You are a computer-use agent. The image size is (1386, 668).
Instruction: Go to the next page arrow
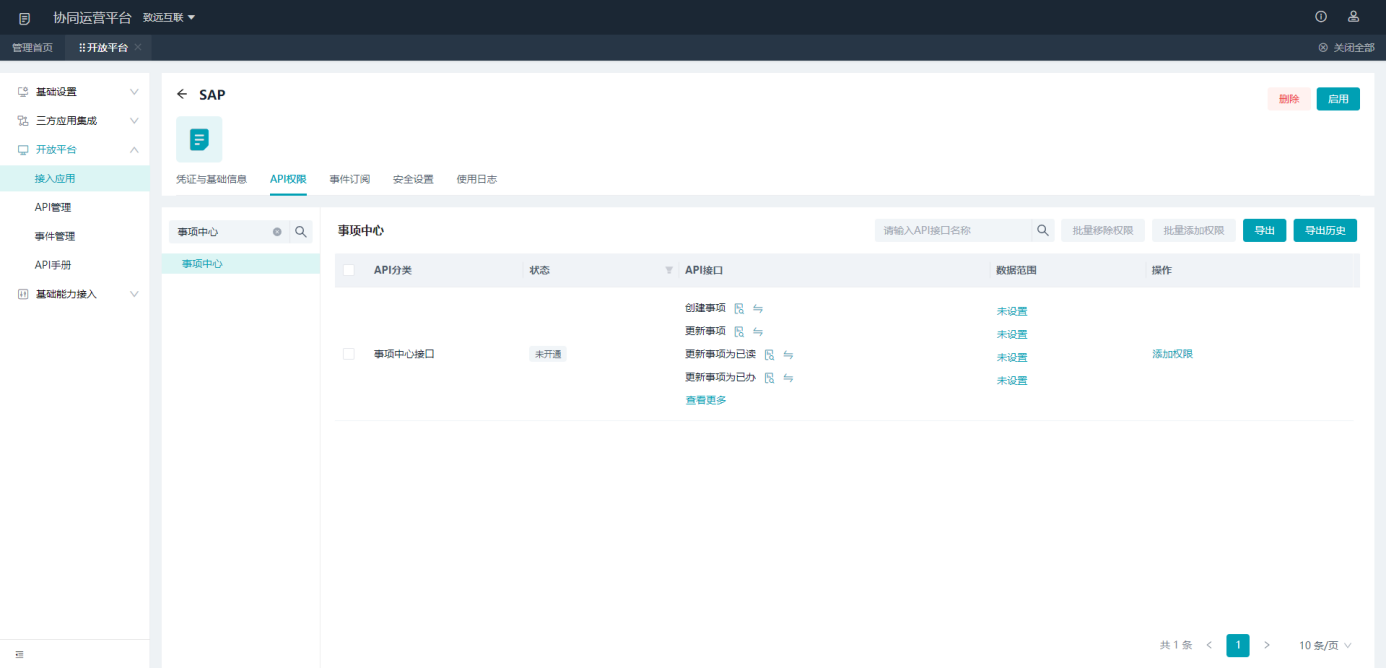tap(1267, 646)
